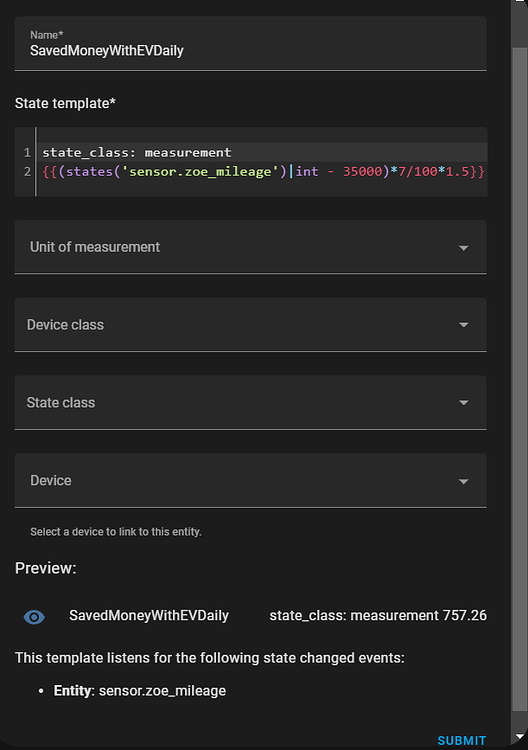Open the Device class dropdown
Screen dimensions: 528x750
(251, 325)
